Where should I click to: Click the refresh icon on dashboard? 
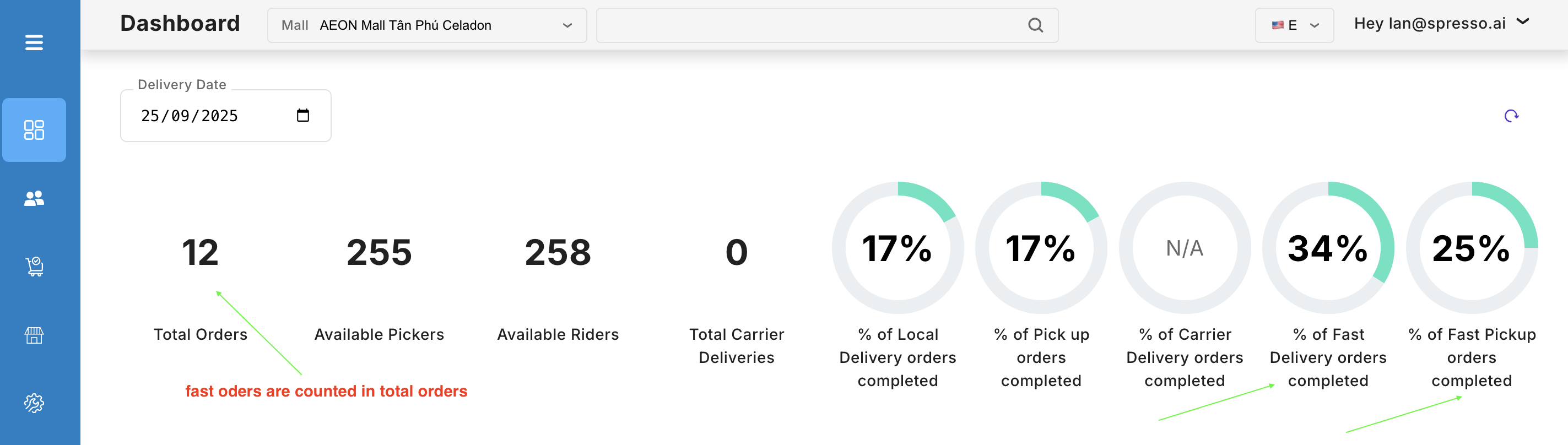click(x=1511, y=116)
